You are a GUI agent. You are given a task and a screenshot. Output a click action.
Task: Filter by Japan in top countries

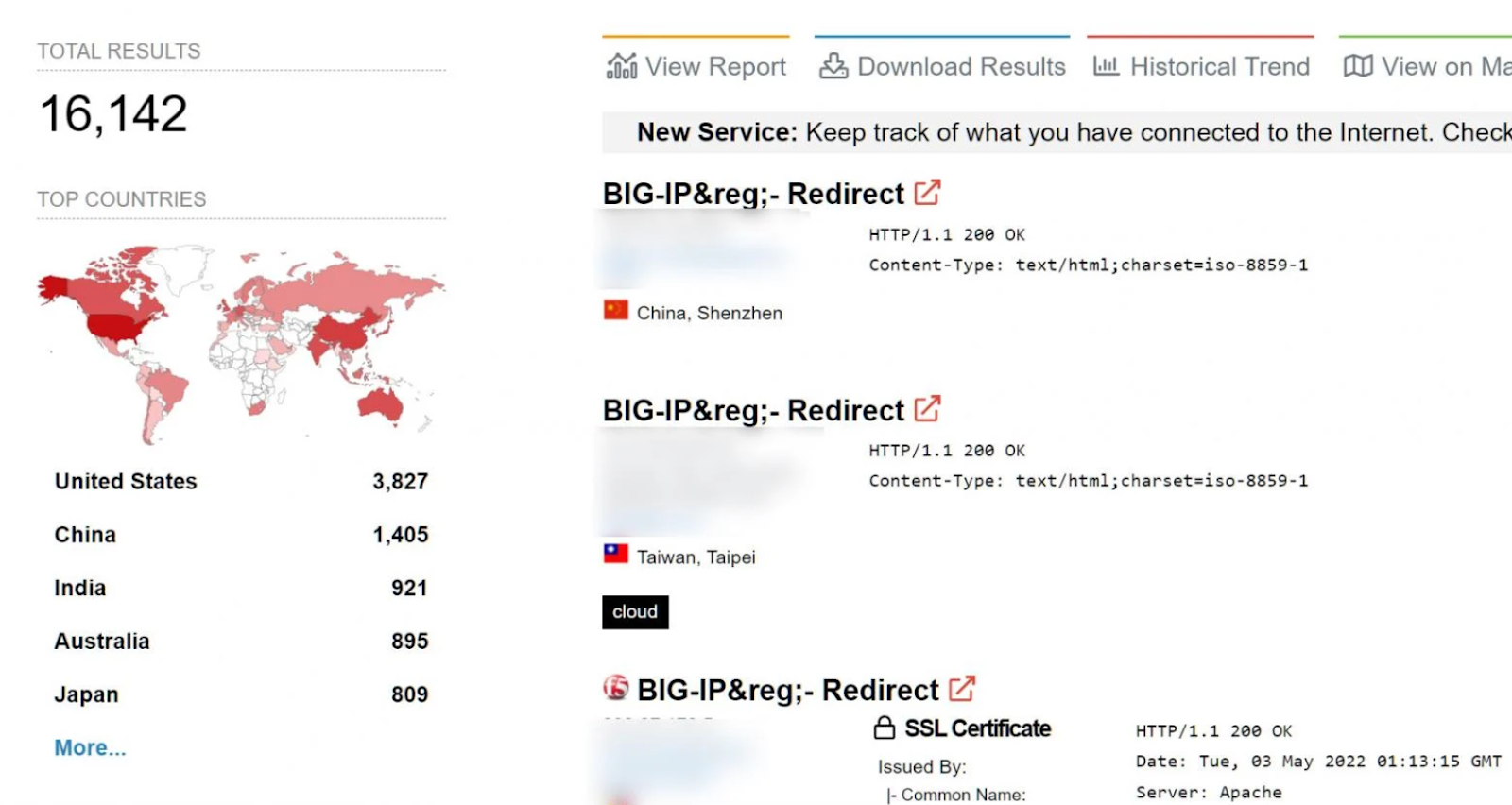pyautogui.click(x=86, y=694)
